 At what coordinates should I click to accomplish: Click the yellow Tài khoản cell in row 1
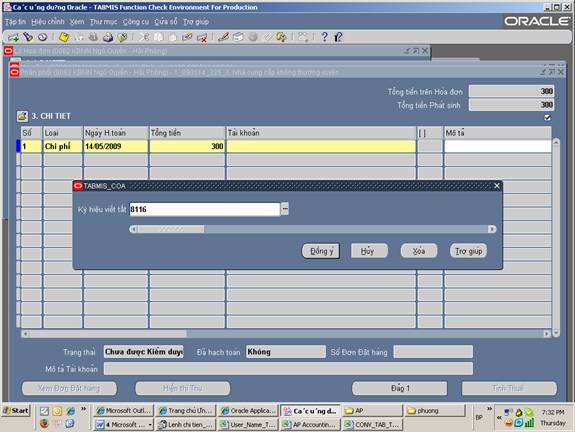tap(321, 146)
